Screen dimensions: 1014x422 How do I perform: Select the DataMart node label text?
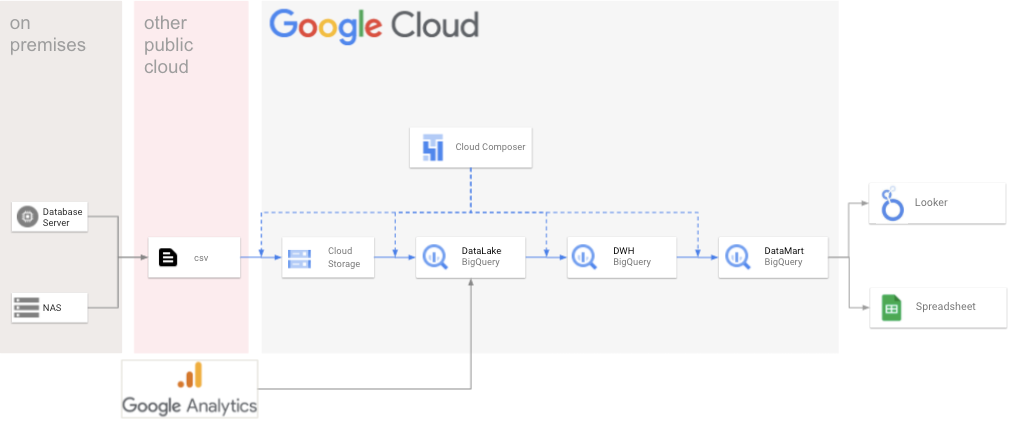(x=784, y=251)
